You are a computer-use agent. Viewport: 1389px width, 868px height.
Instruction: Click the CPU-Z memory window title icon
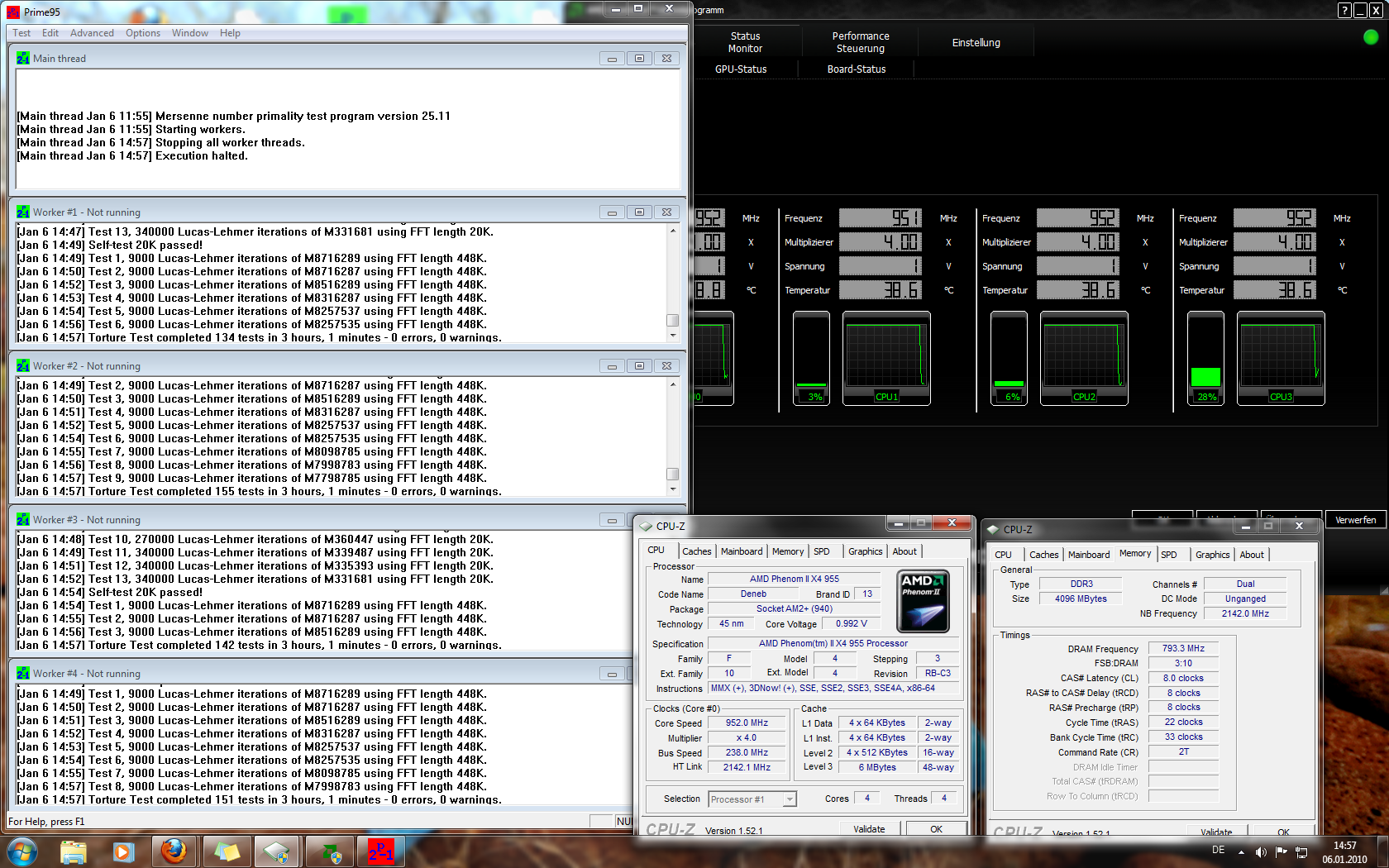click(x=993, y=530)
